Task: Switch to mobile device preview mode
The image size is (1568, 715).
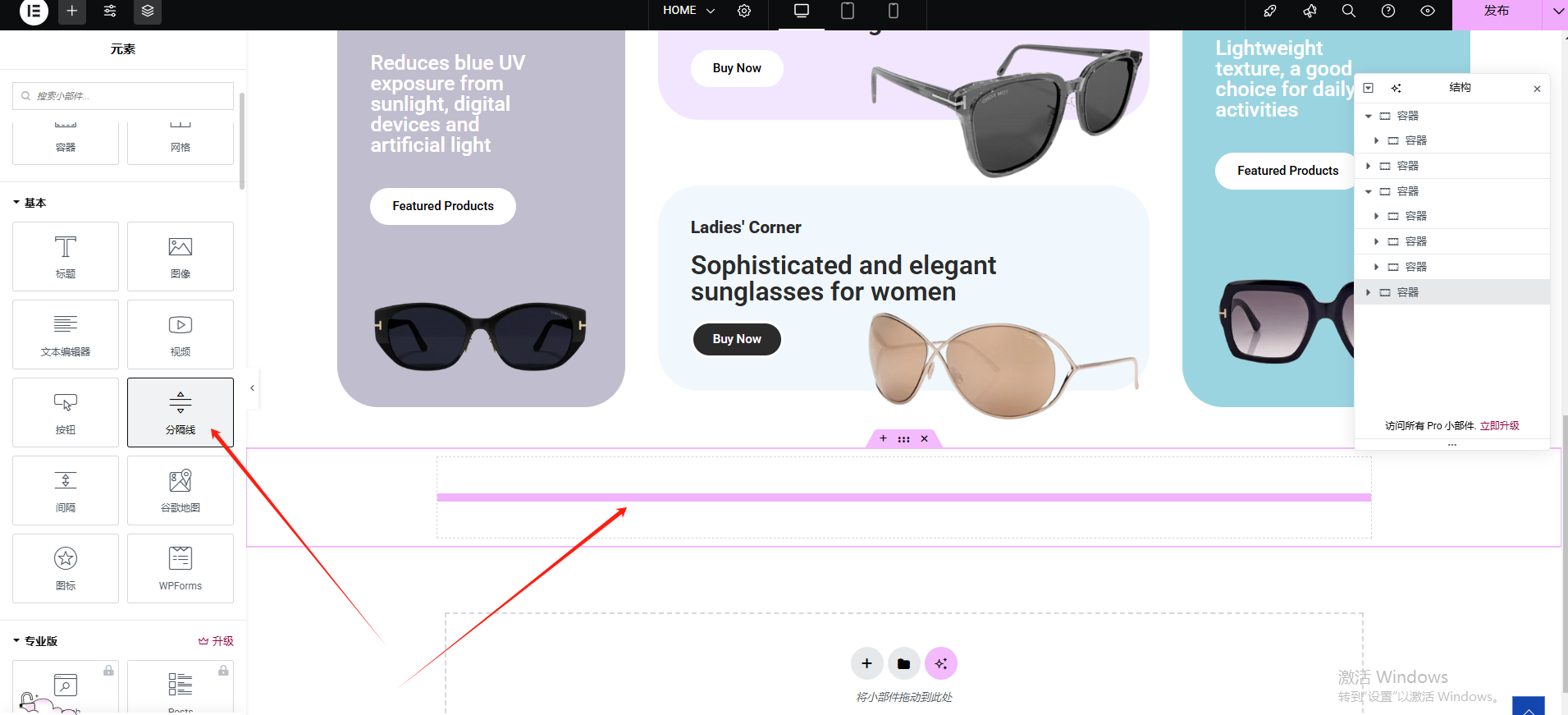Action: point(894,11)
